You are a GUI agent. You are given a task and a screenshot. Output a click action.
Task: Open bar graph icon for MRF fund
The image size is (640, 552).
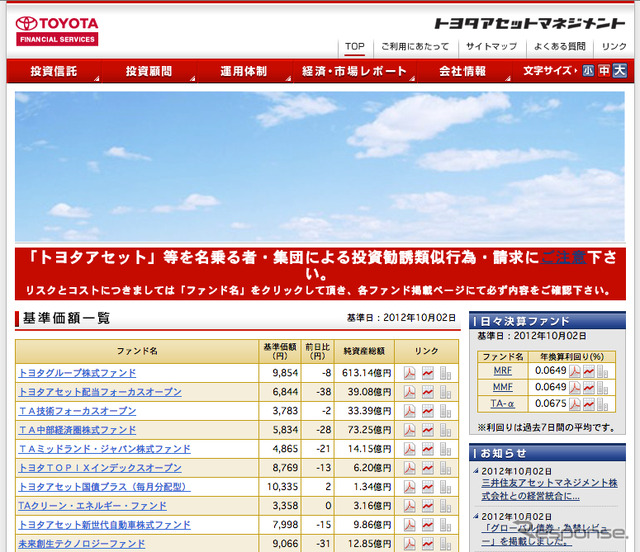(x=602, y=371)
